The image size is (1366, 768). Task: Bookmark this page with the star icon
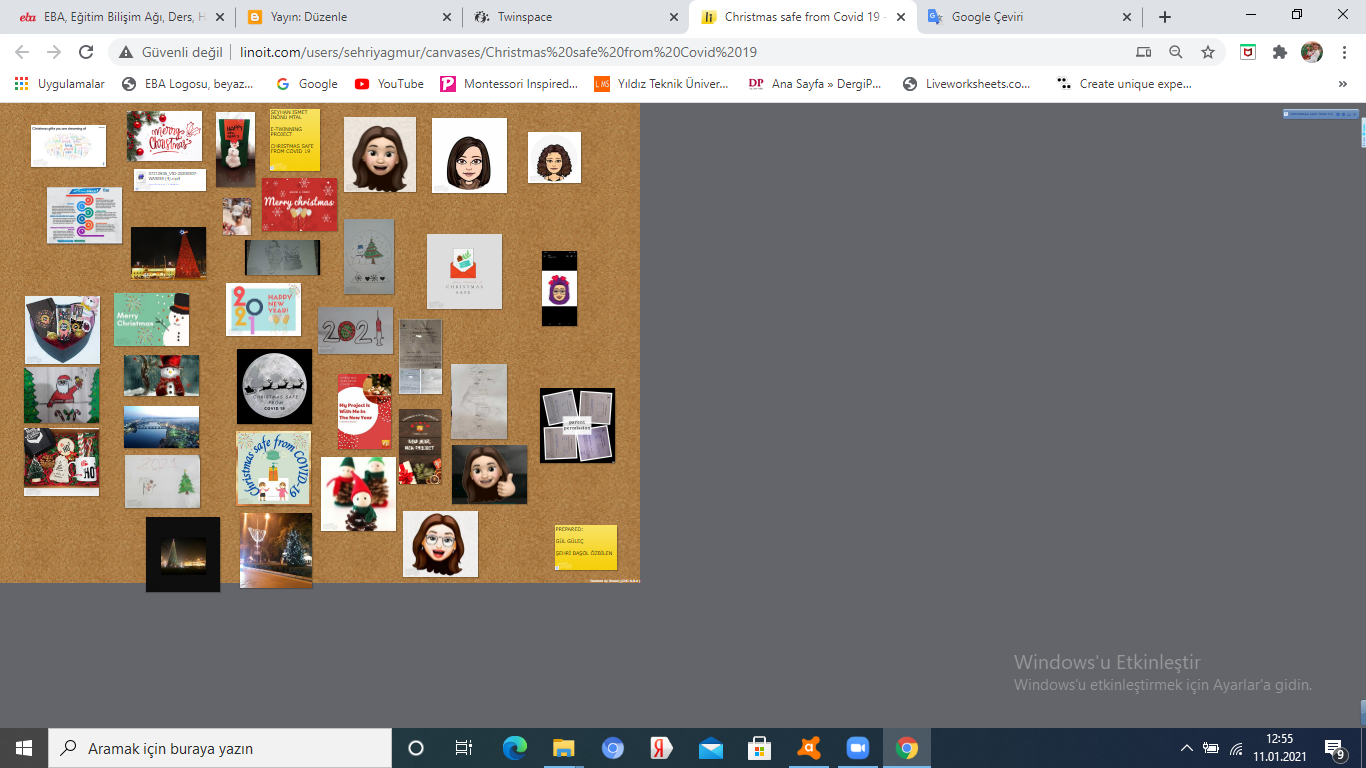tap(1208, 52)
